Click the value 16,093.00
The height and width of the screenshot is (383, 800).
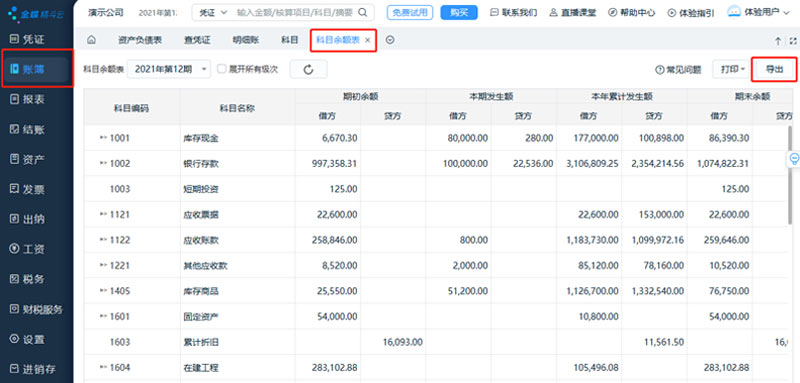pyautogui.click(x=403, y=342)
